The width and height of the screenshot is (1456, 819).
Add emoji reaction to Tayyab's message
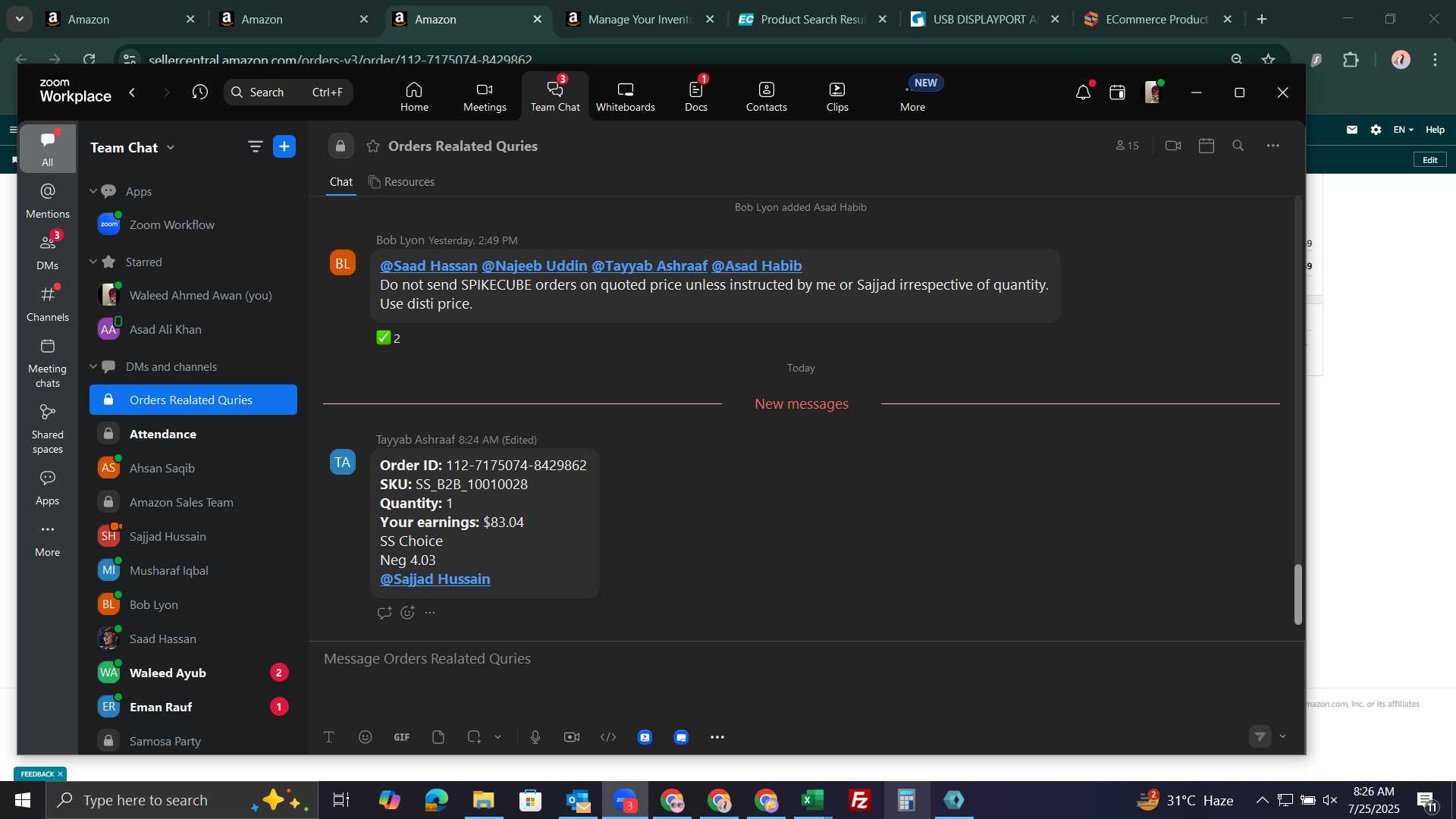coord(408,613)
